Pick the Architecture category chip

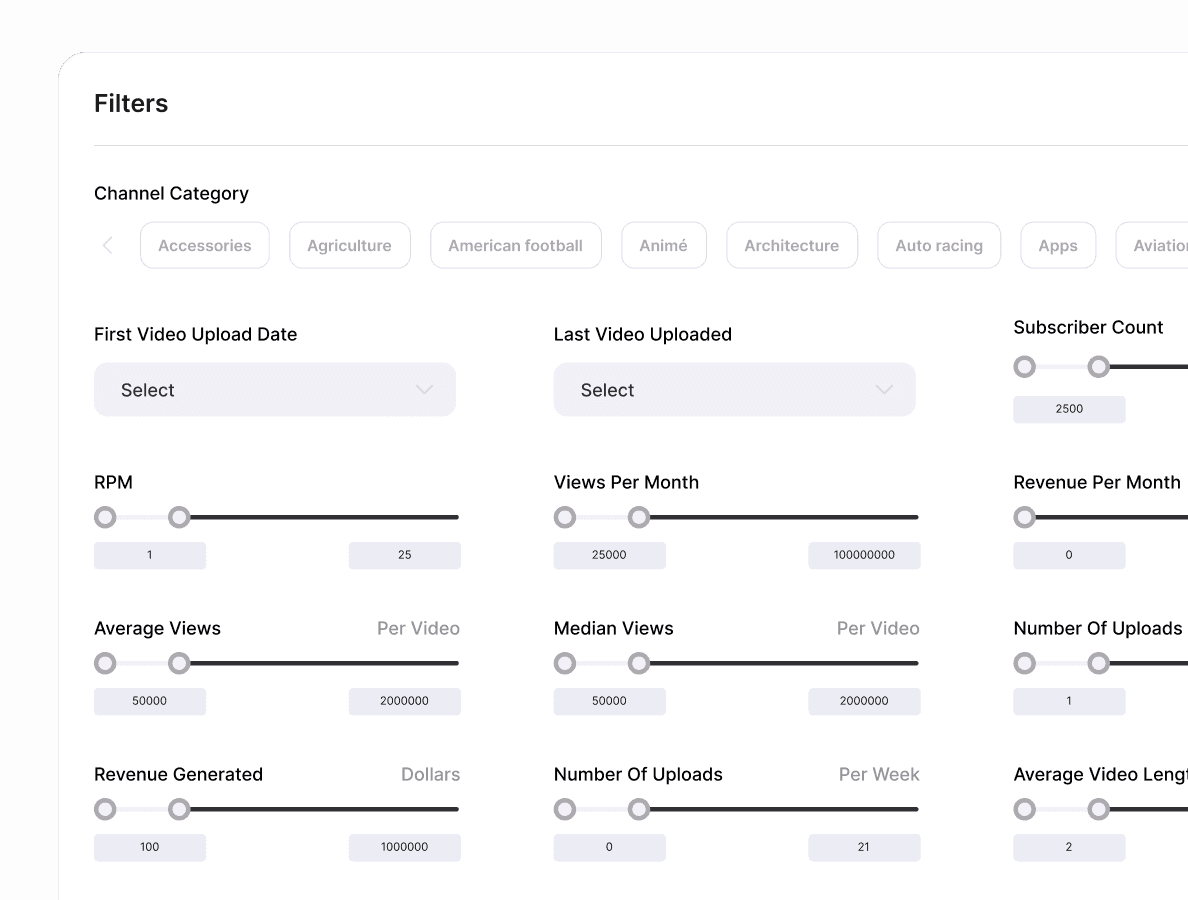tap(791, 245)
